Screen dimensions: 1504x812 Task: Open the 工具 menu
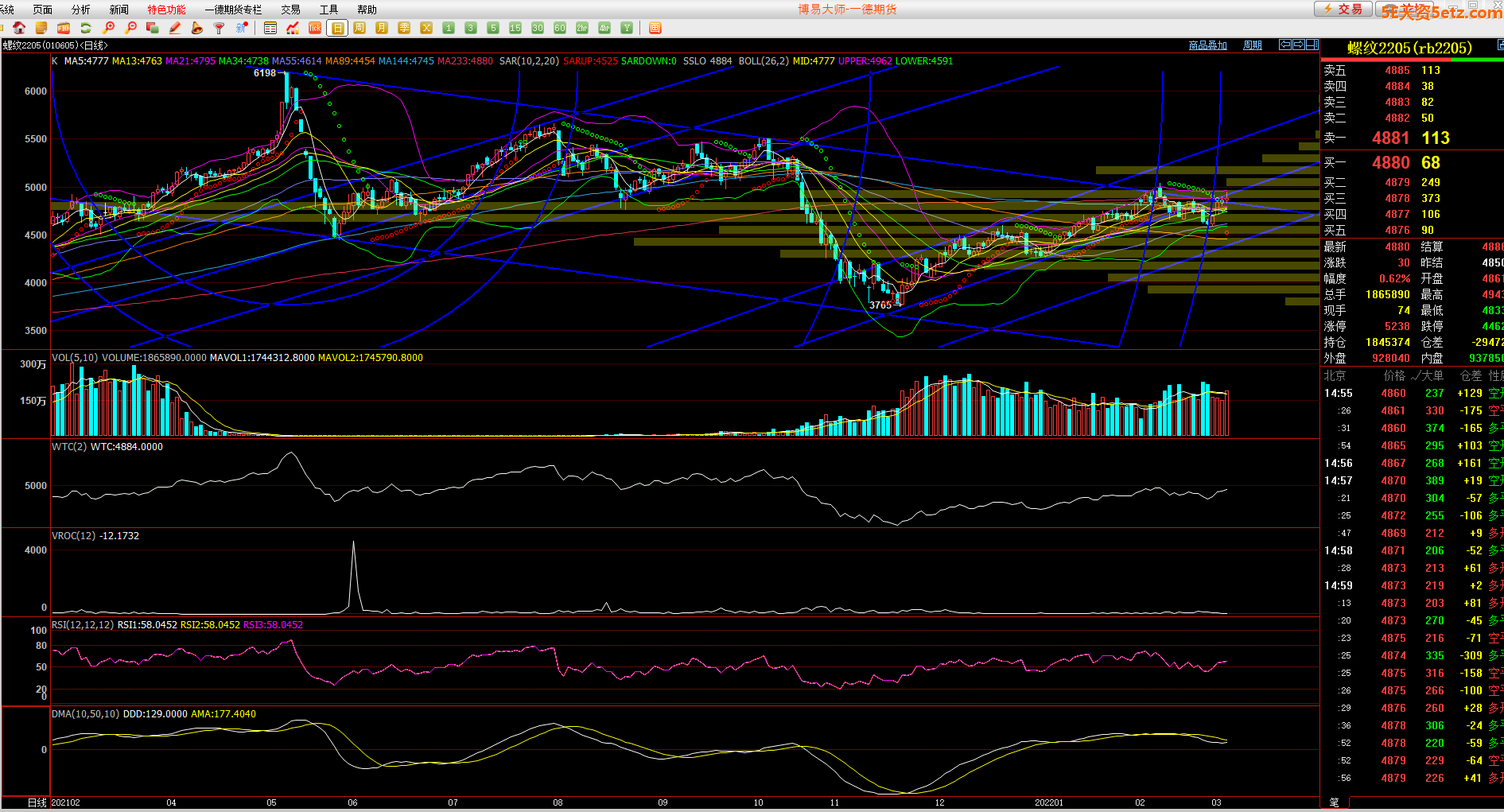tap(328, 10)
